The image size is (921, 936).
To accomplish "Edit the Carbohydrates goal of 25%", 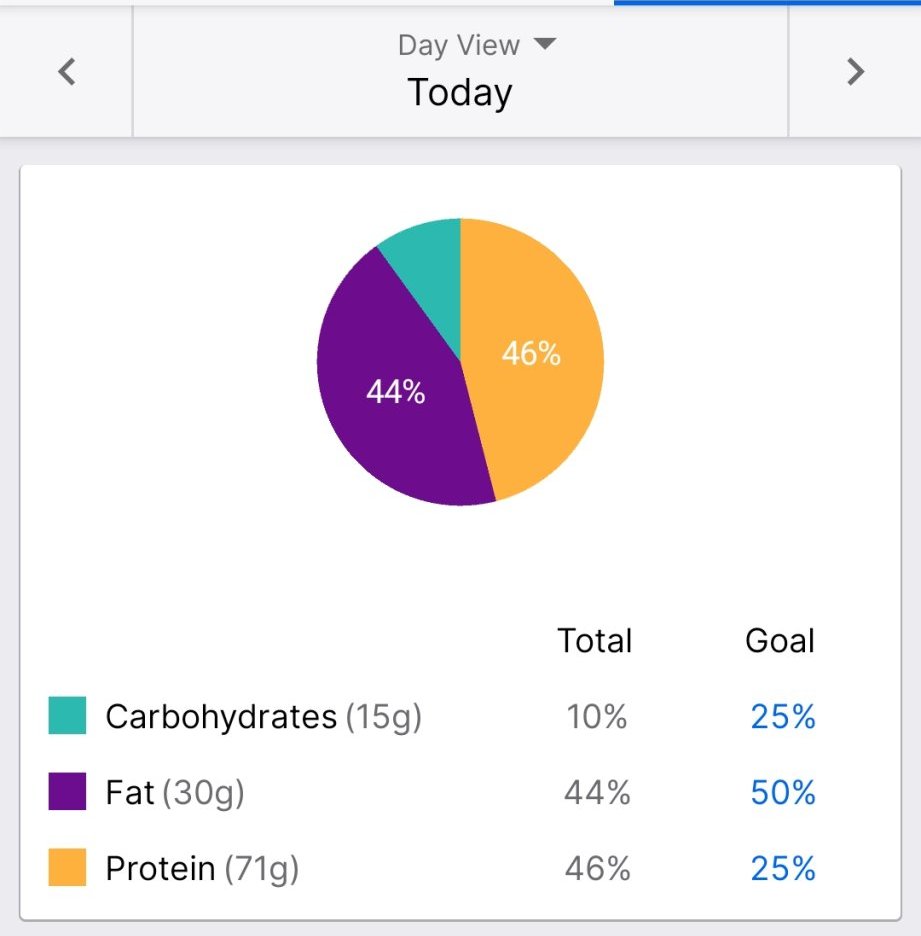I will (x=783, y=716).
